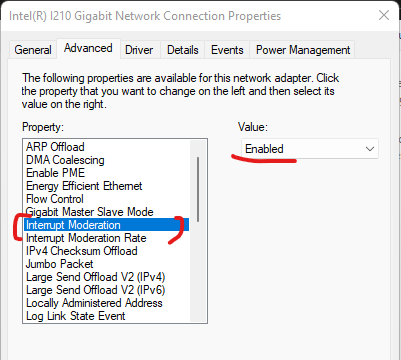Switch to Power Management tab
Screen dimensions: 401x360
(x=303, y=50)
